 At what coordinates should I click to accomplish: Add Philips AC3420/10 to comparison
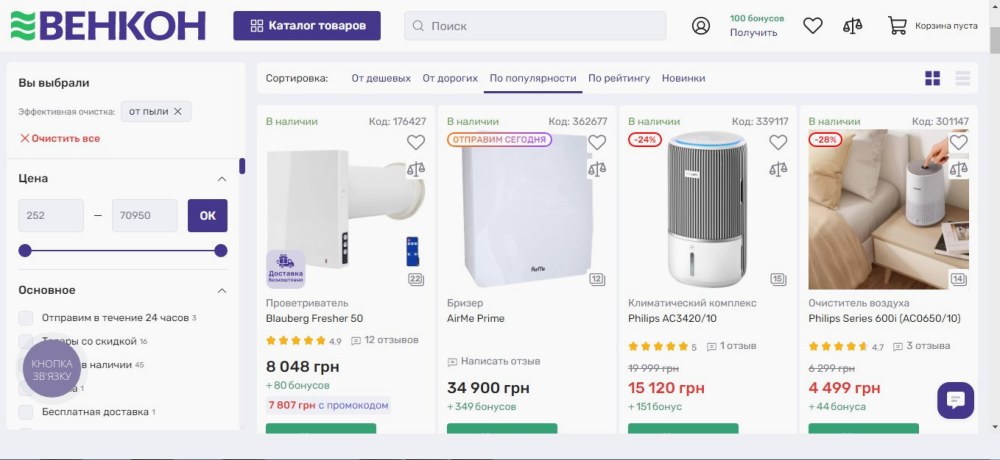778,169
